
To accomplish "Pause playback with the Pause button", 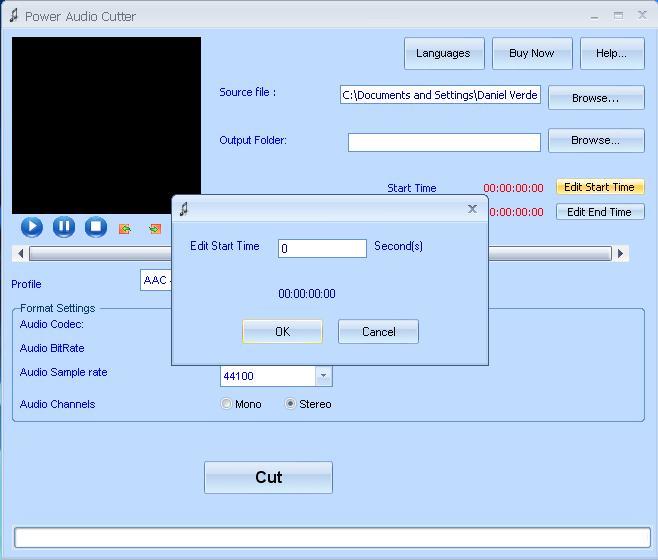I will (x=64, y=227).
